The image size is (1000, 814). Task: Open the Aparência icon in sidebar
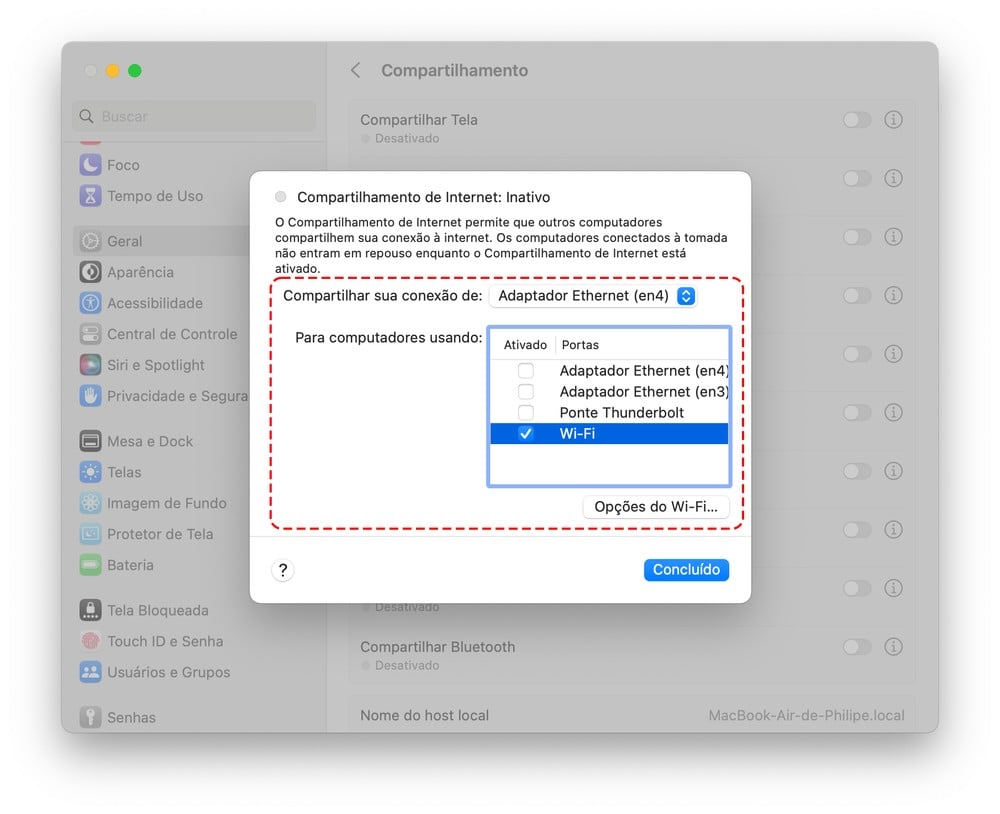90,272
